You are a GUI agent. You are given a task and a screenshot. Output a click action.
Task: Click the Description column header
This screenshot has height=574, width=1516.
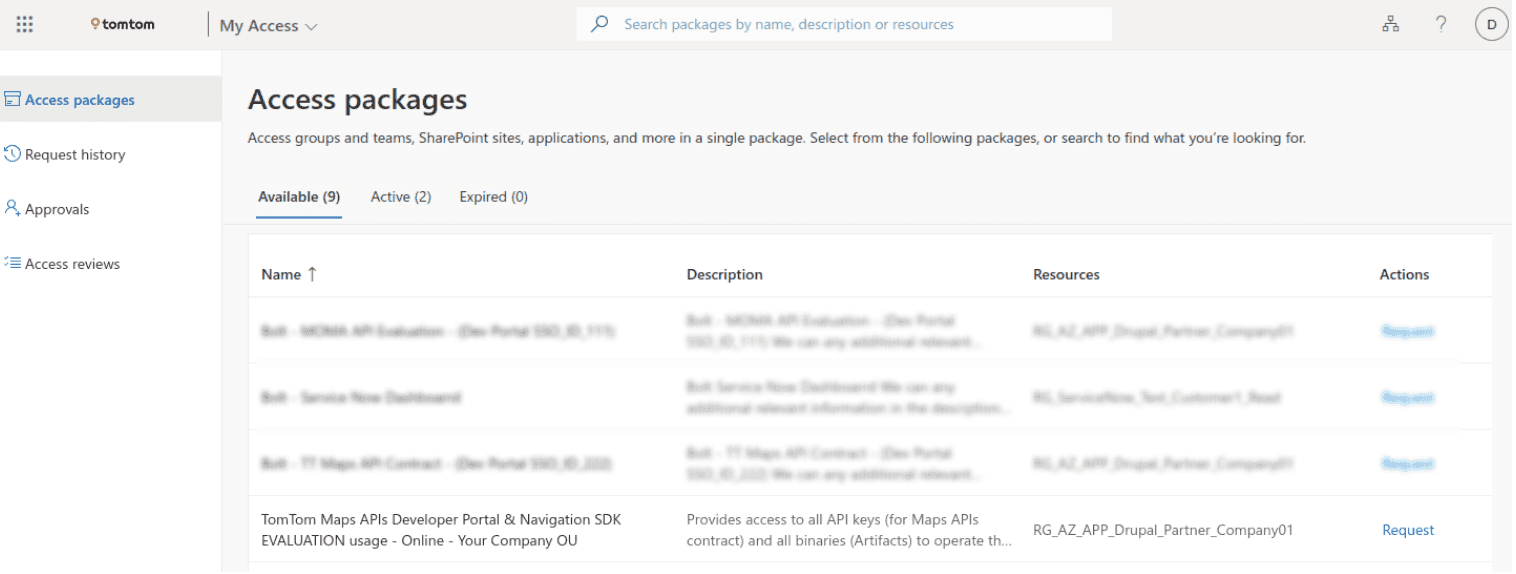725,274
